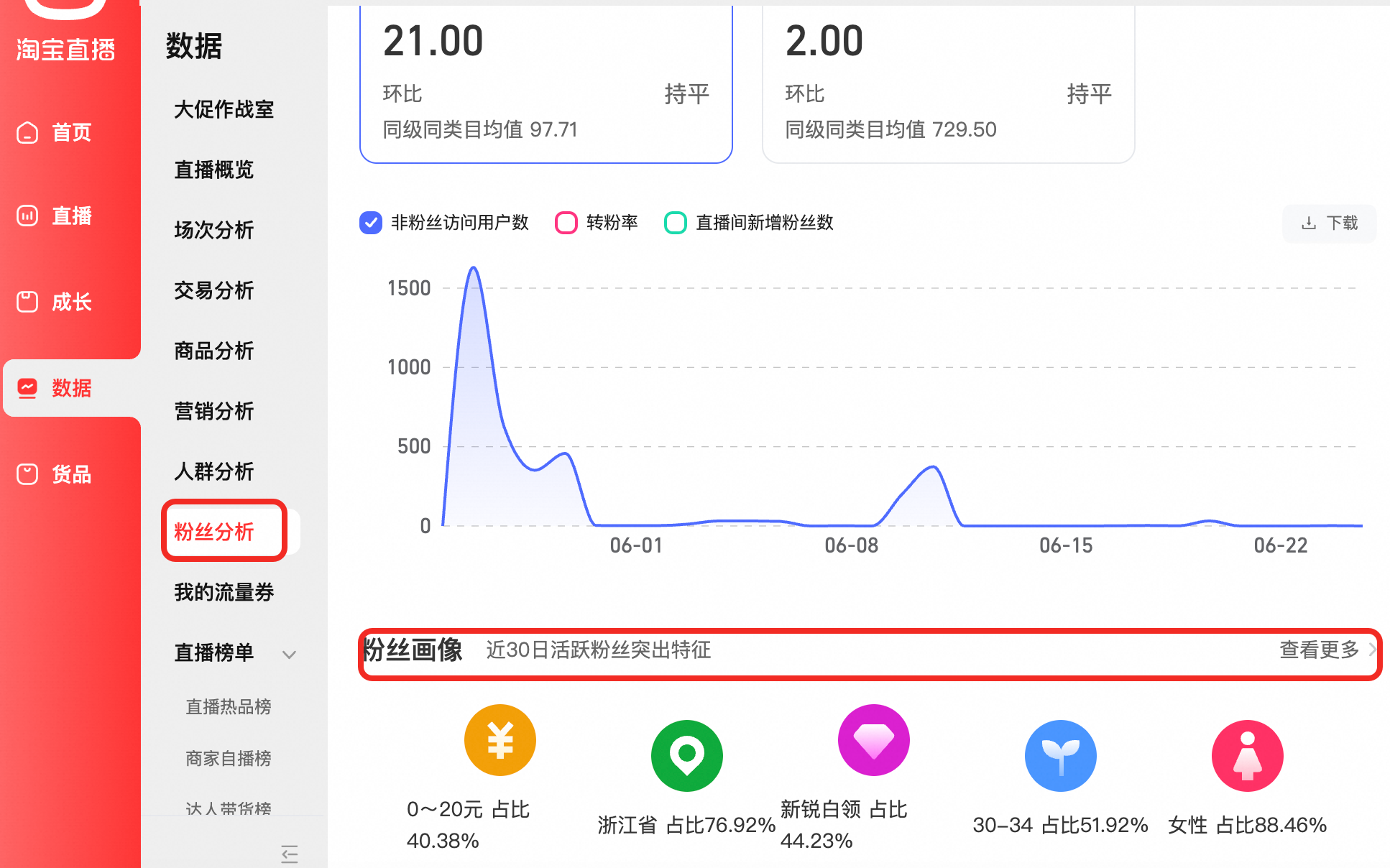Screen dimensions: 1390x868
Task: Open 场次分析 menu item
Action: [x=214, y=230]
